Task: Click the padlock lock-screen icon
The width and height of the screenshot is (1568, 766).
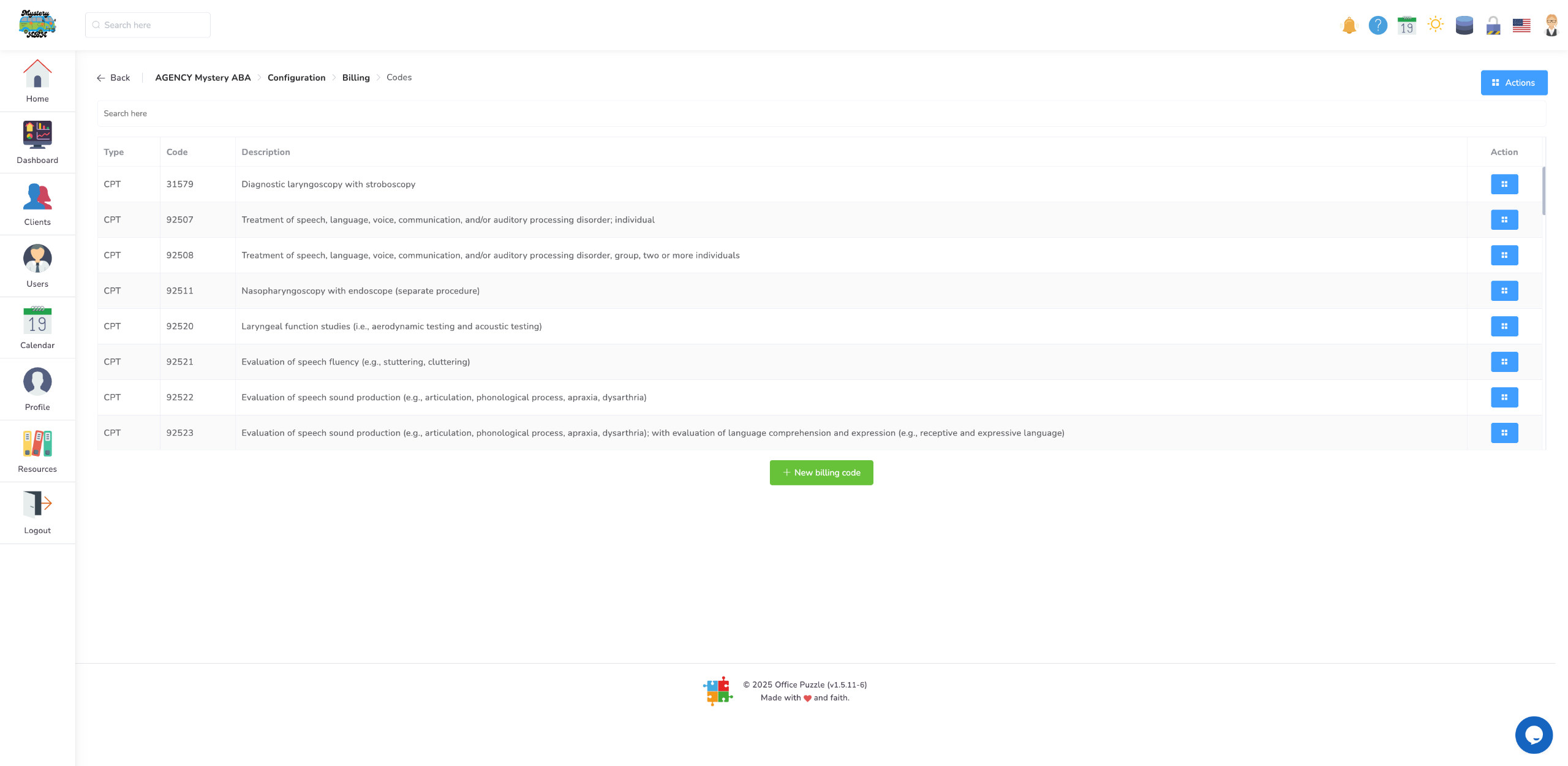Action: click(x=1493, y=25)
